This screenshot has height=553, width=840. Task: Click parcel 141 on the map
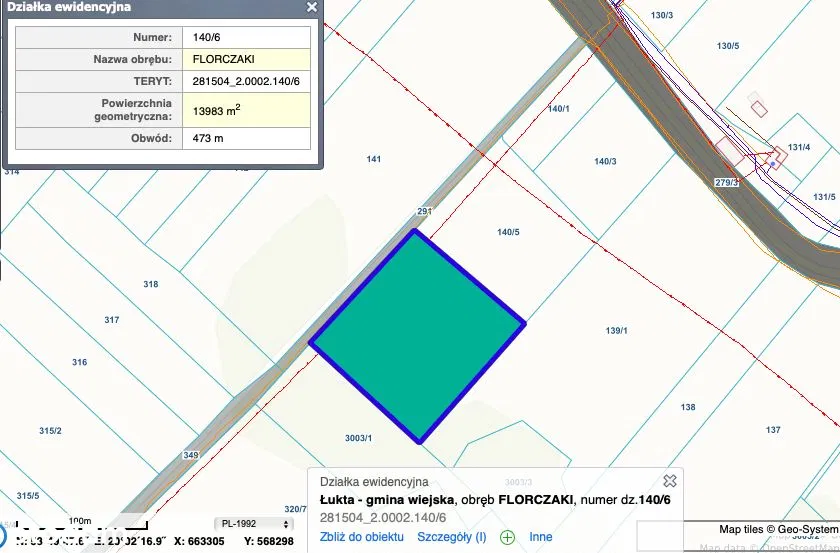374,159
